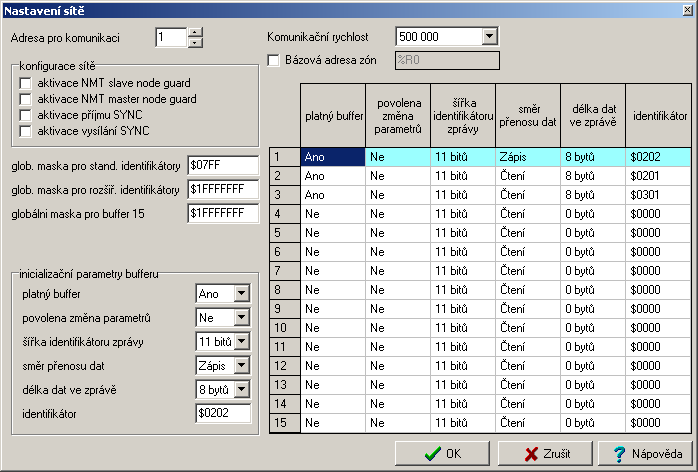Open the Komunikační rychlost dropdown
698x472 pixels.
click(489, 37)
